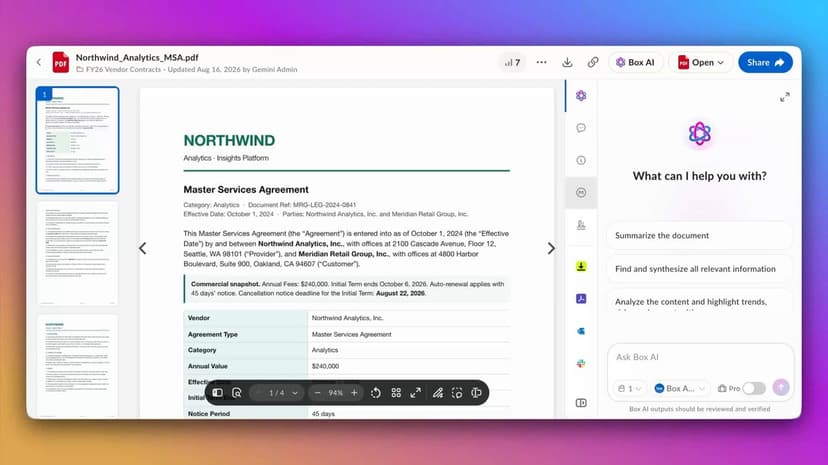Click the Master Services Agreement heading
828x465 pixels.
[246, 189]
